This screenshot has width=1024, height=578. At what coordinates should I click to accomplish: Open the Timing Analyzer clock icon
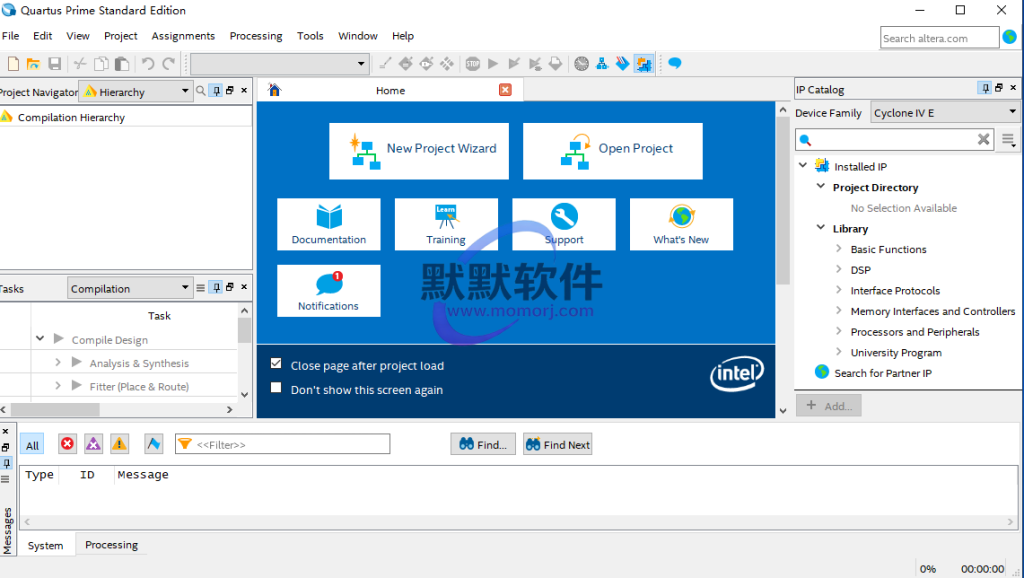[581, 63]
